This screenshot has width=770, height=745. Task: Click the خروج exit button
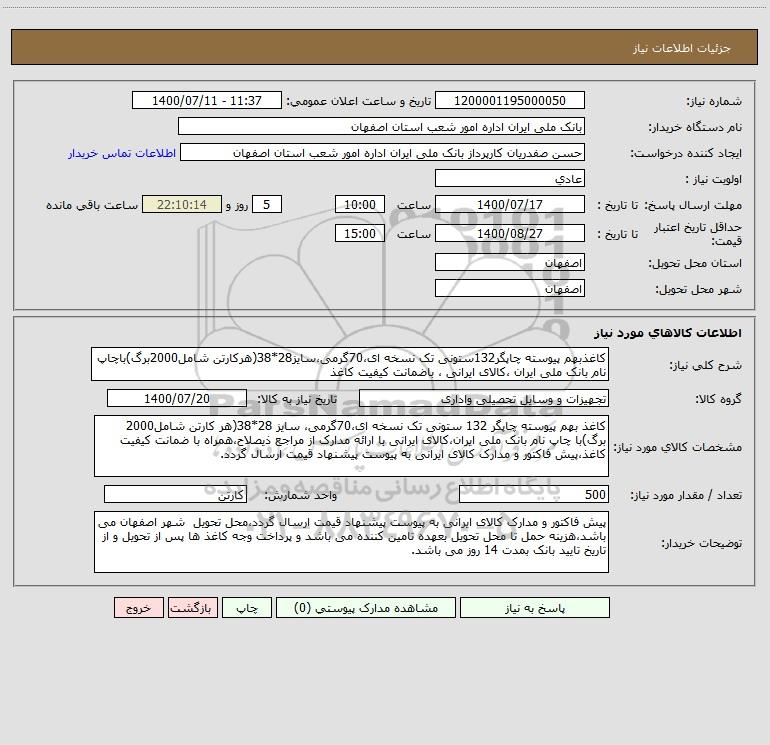click(x=138, y=608)
